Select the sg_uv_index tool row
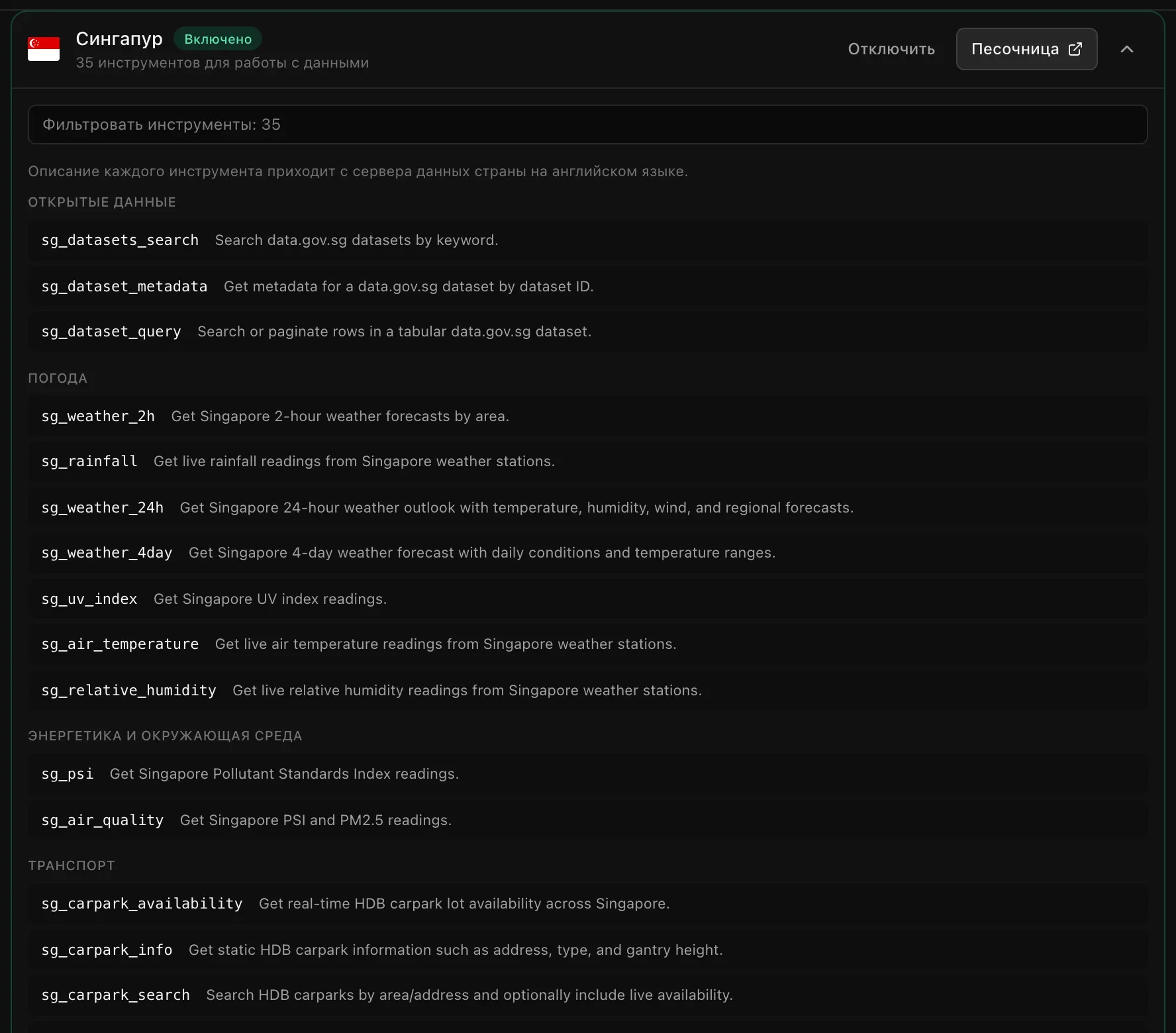The width and height of the screenshot is (1176, 1033). pyautogui.click(x=587, y=599)
